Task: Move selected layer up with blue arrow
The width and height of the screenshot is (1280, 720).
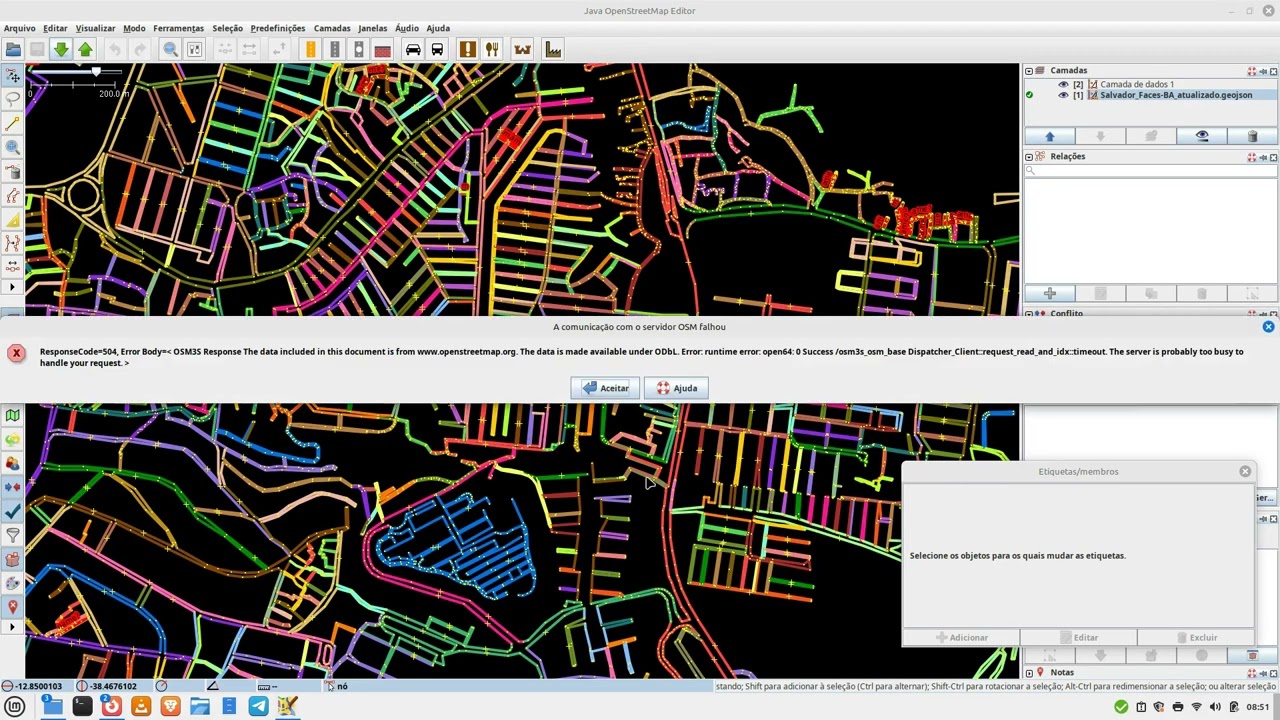Action: pos(1049,136)
